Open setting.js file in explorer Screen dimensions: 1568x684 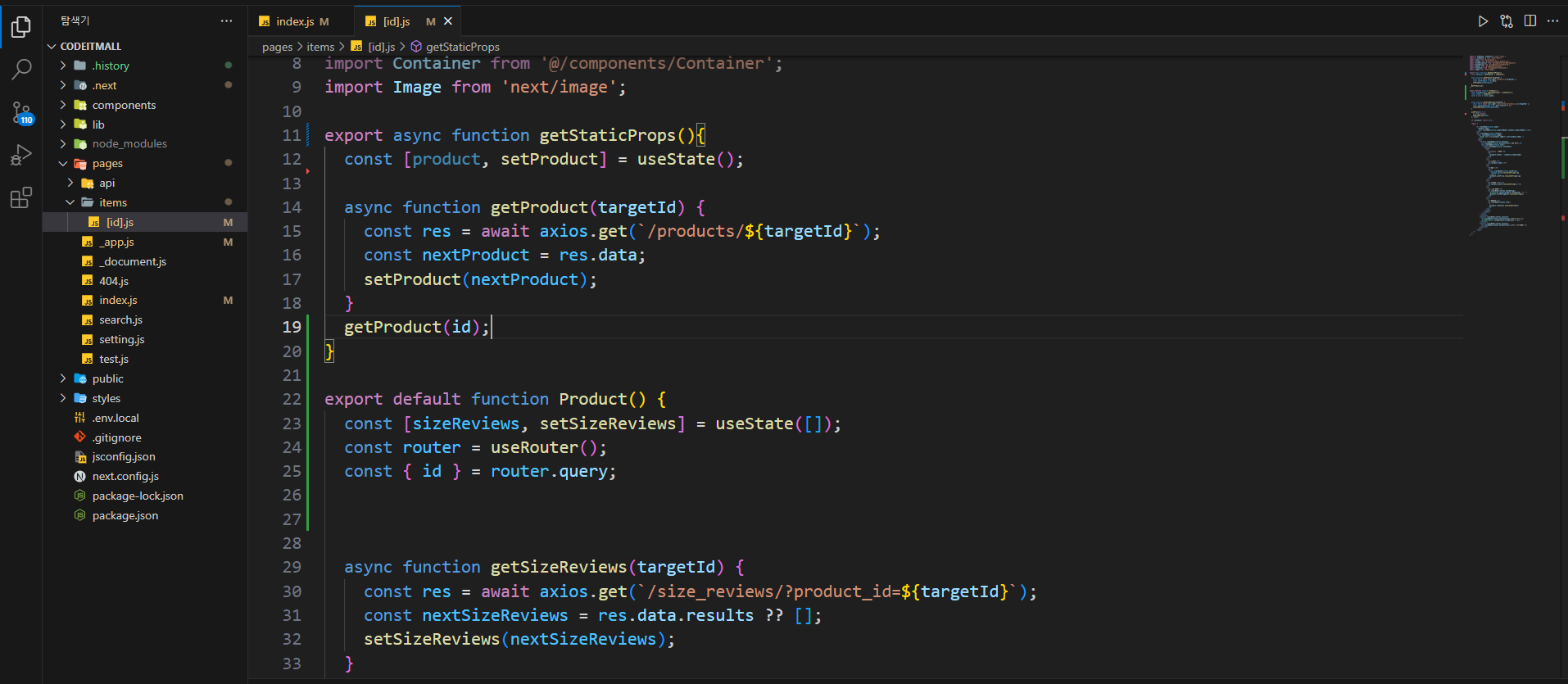click(x=145, y=339)
